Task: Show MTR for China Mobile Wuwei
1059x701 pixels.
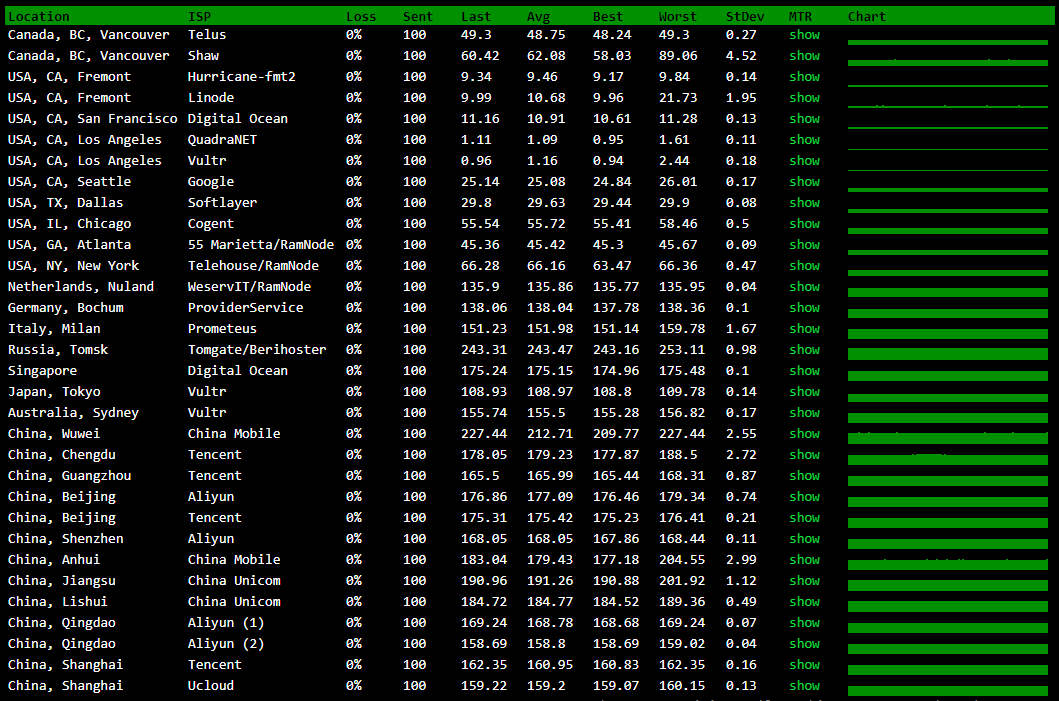Action: [804, 433]
